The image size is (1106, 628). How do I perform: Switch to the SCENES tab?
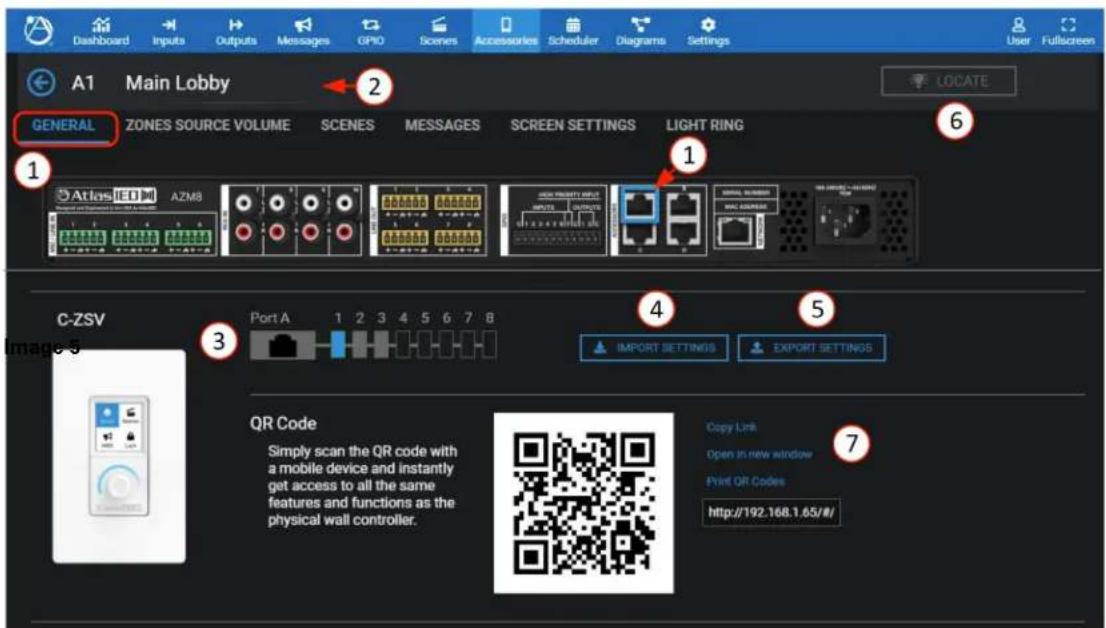[347, 126]
